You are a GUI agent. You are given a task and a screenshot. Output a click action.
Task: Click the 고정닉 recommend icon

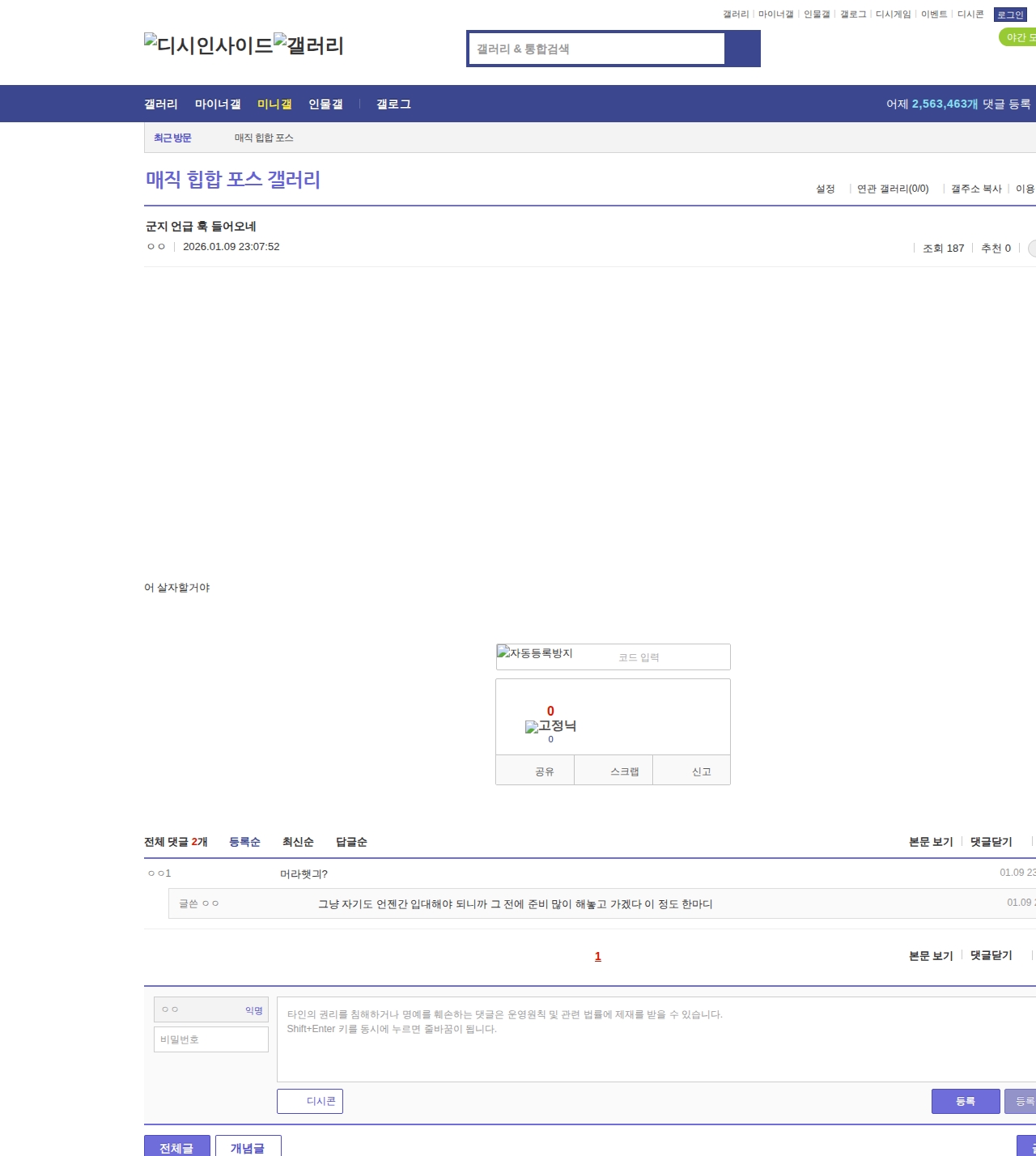coord(550,726)
